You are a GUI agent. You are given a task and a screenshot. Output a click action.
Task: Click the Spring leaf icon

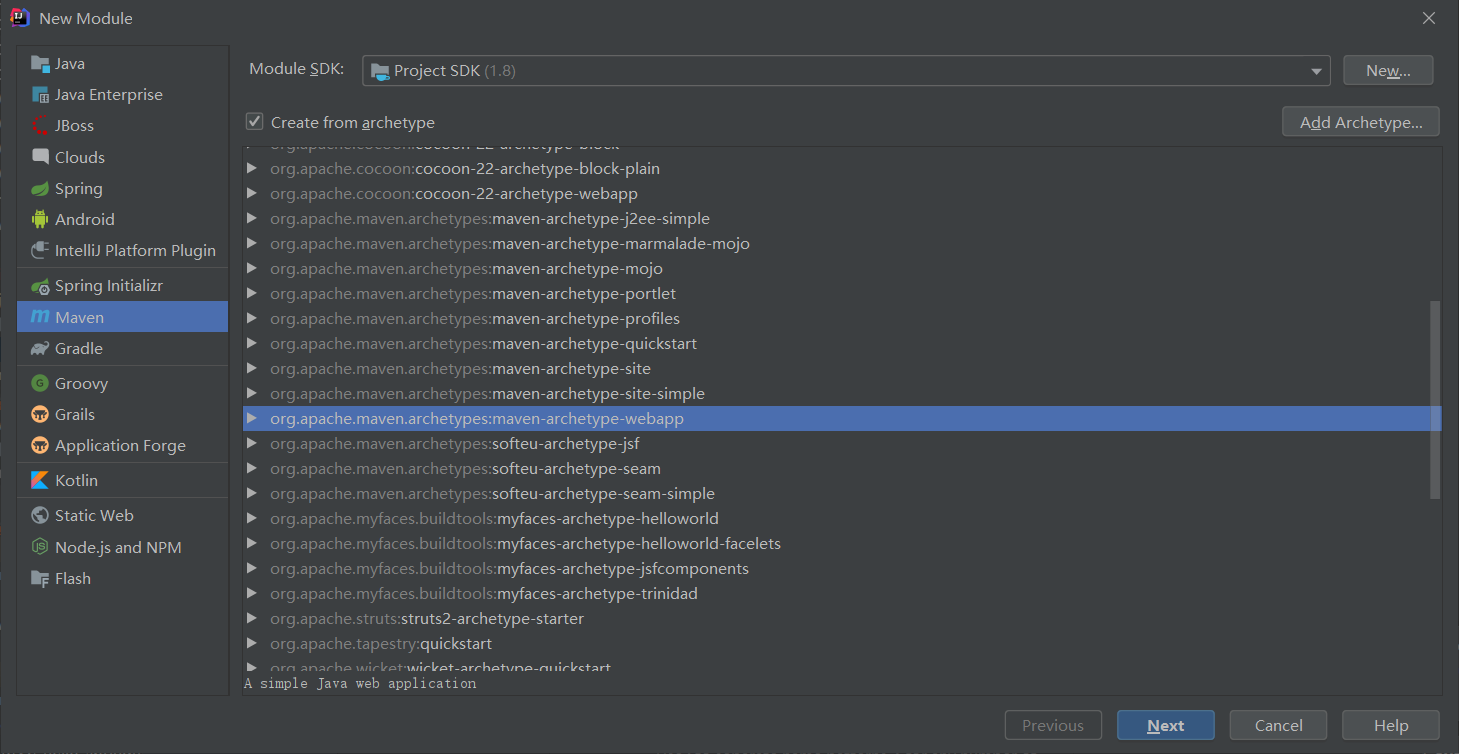point(40,188)
